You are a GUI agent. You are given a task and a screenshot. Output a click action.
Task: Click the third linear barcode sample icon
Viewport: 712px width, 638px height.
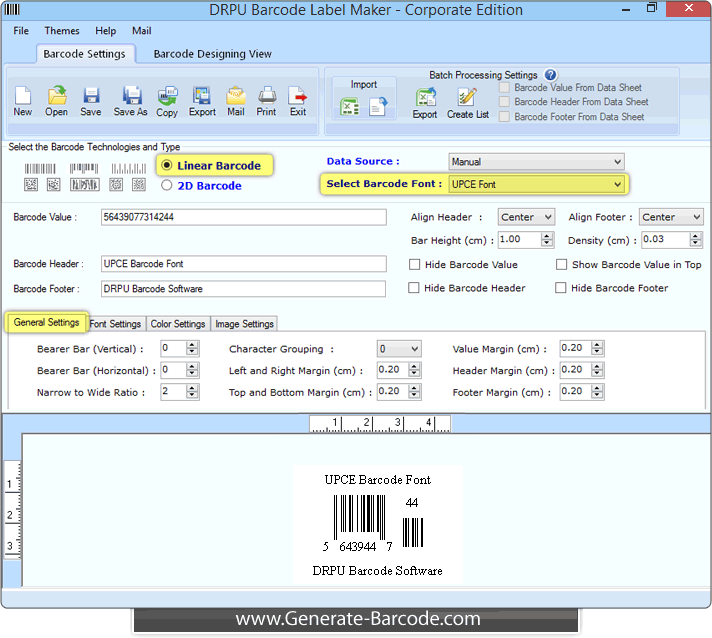(x=129, y=169)
